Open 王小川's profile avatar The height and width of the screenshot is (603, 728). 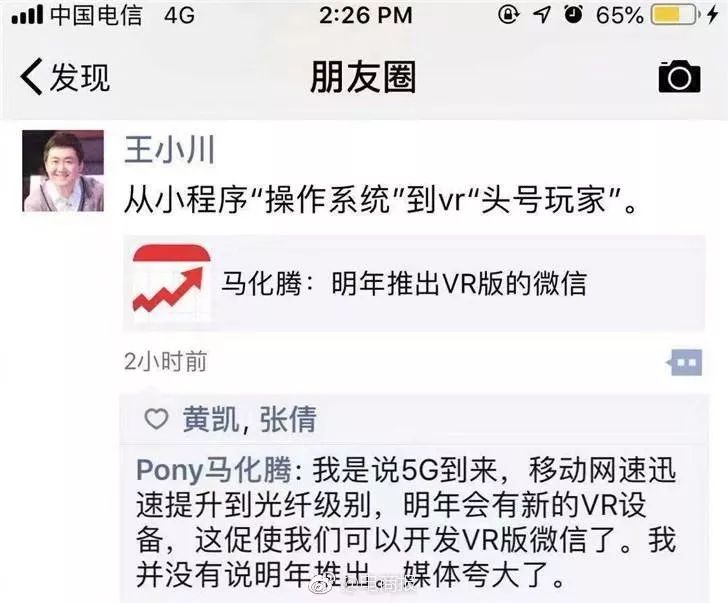pyautogui.click(x=63, y=171)
